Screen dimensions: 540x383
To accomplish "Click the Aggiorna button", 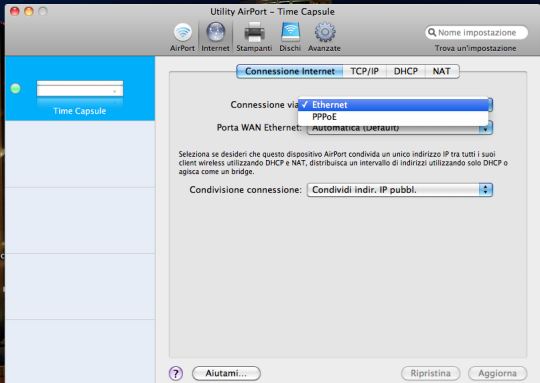I will [497, 373].
